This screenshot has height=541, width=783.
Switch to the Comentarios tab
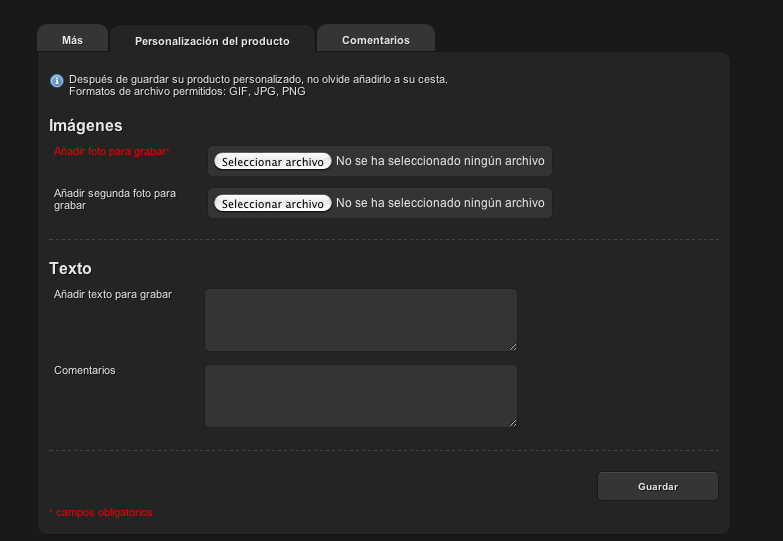(376, 40)
